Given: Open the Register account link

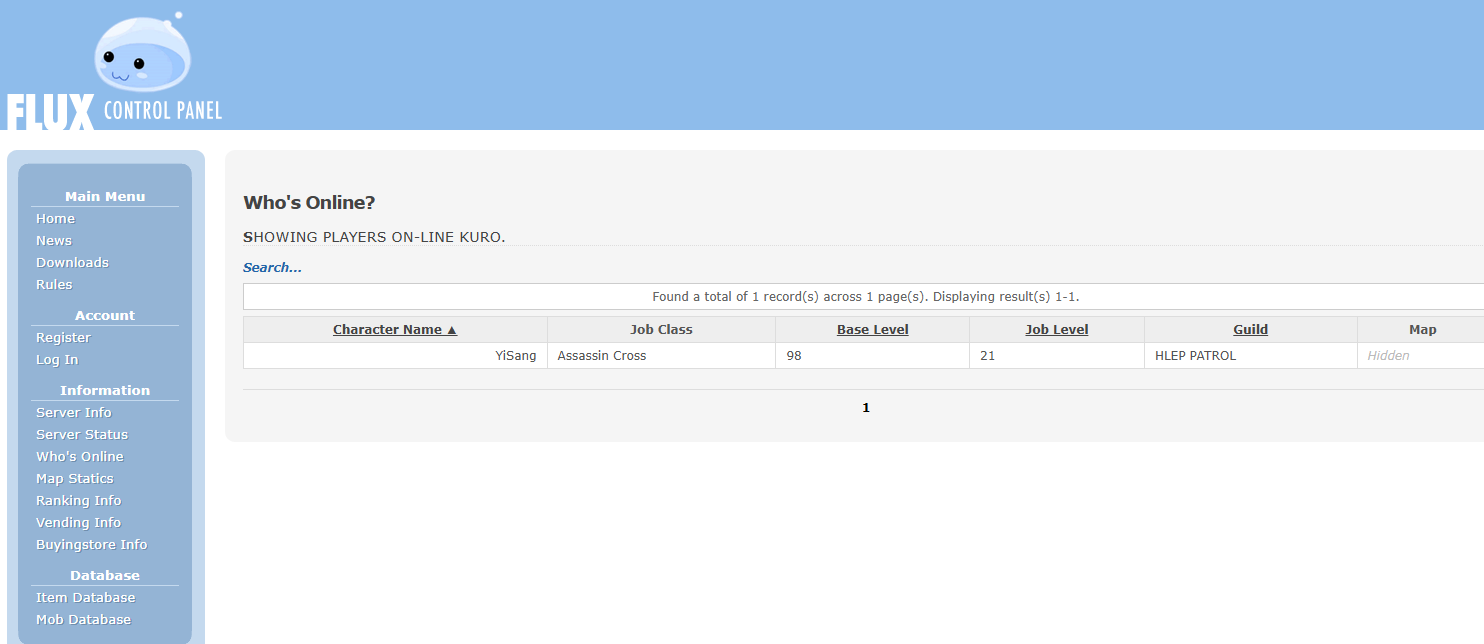Looking at the screenshot, I should pos(63,338).
